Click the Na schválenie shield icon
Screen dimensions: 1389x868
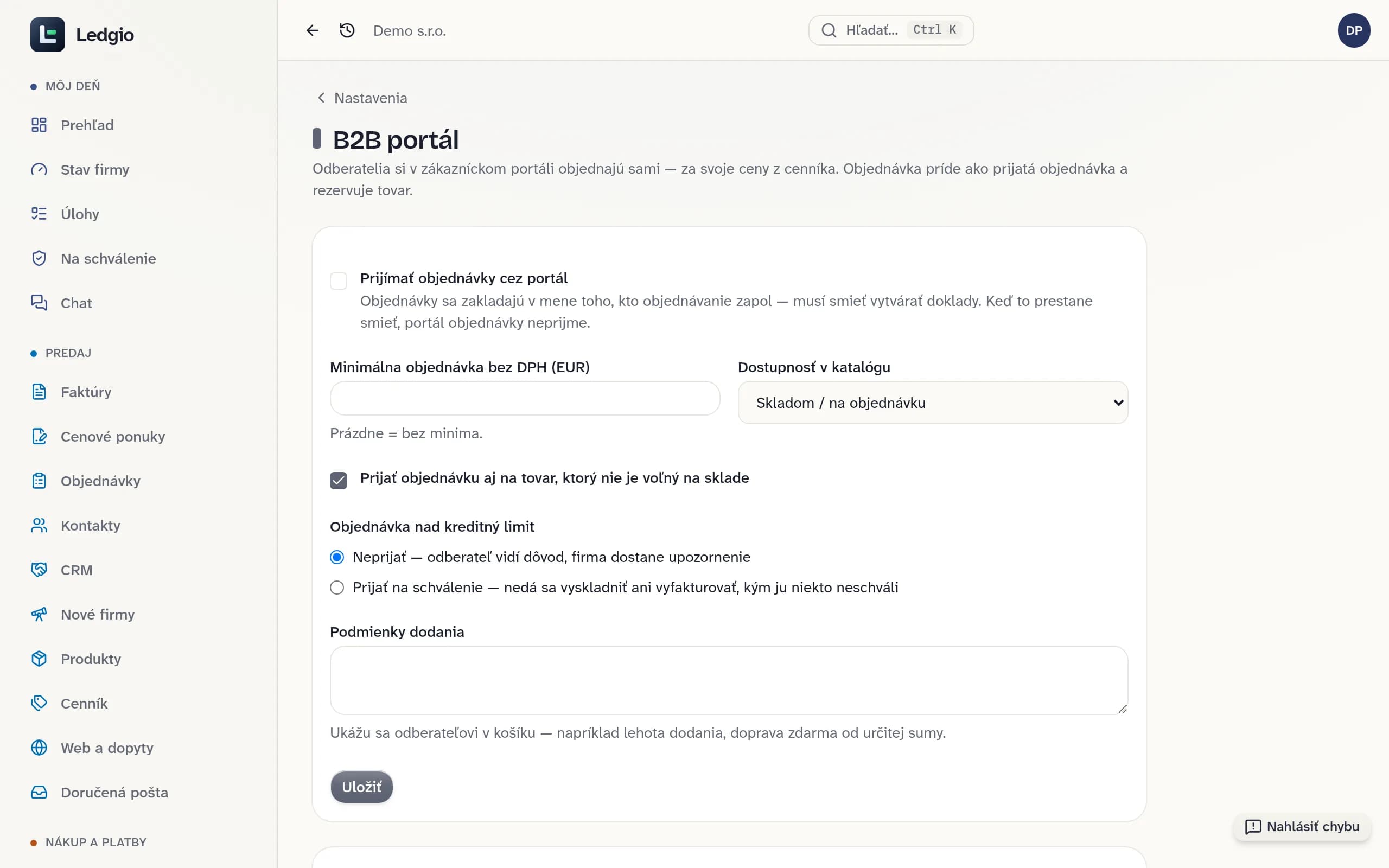(x=39, y=258)
